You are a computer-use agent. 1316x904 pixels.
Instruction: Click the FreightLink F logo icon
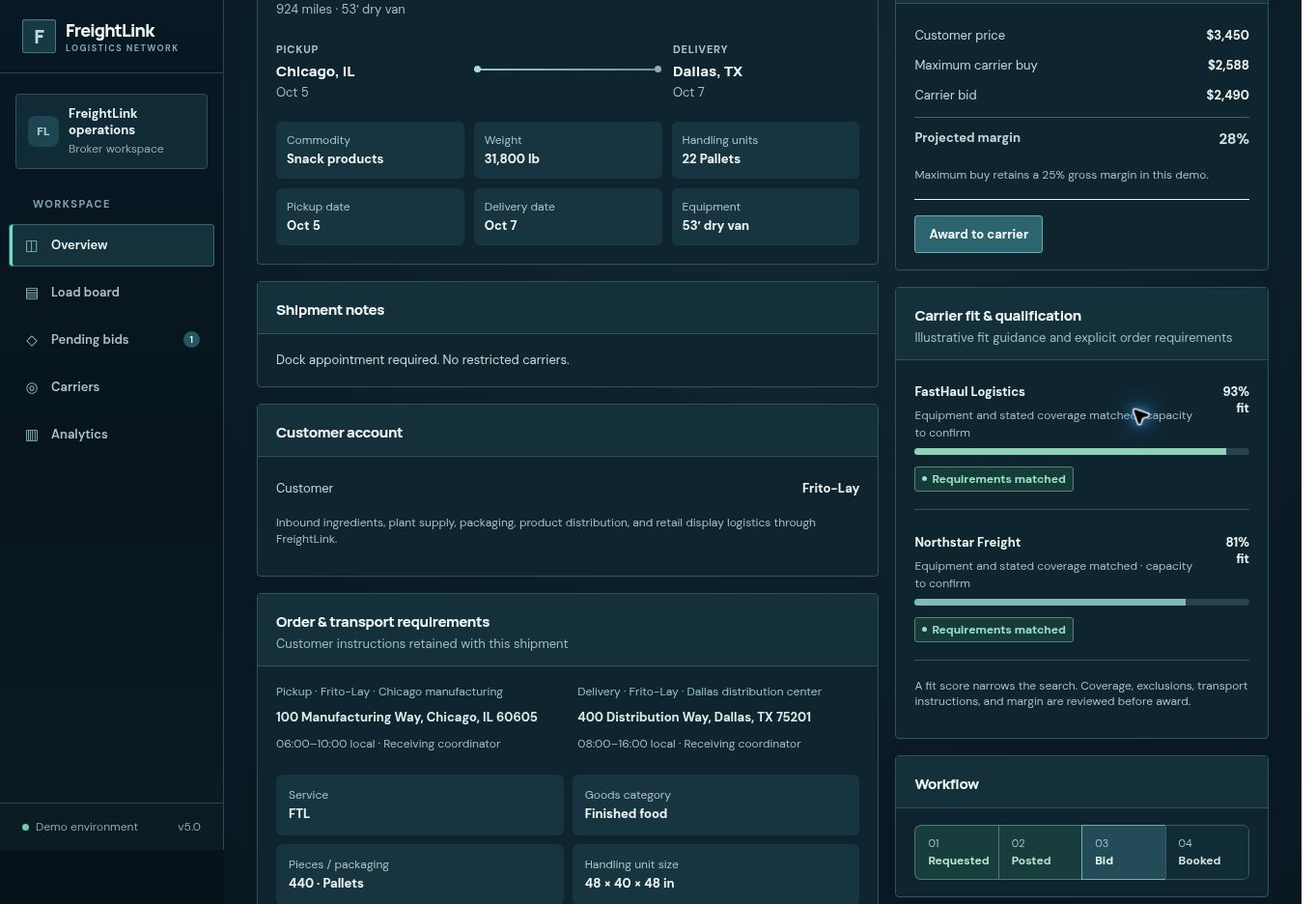click(39, 37)
